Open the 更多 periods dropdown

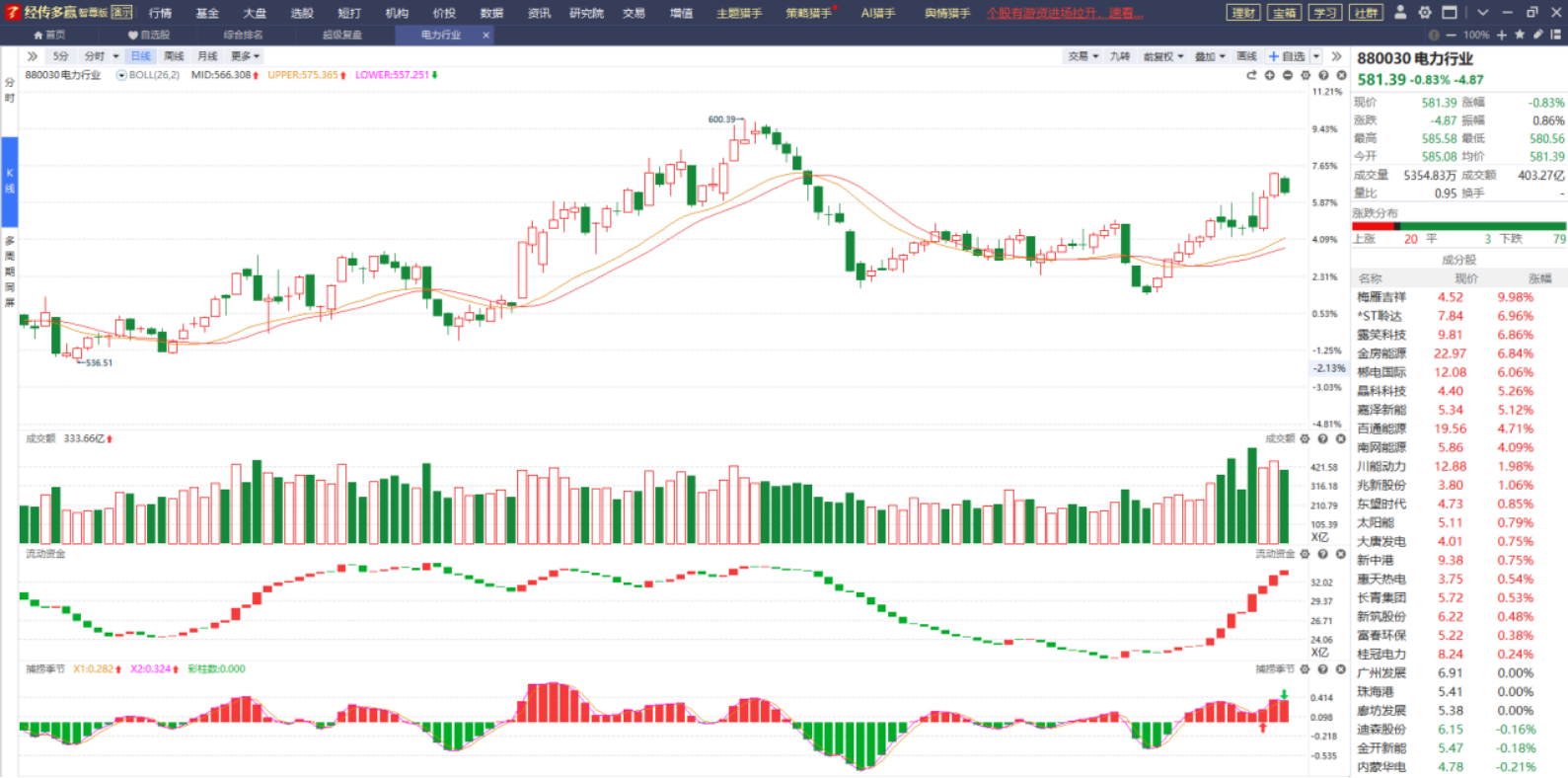(x=245, y=56)
